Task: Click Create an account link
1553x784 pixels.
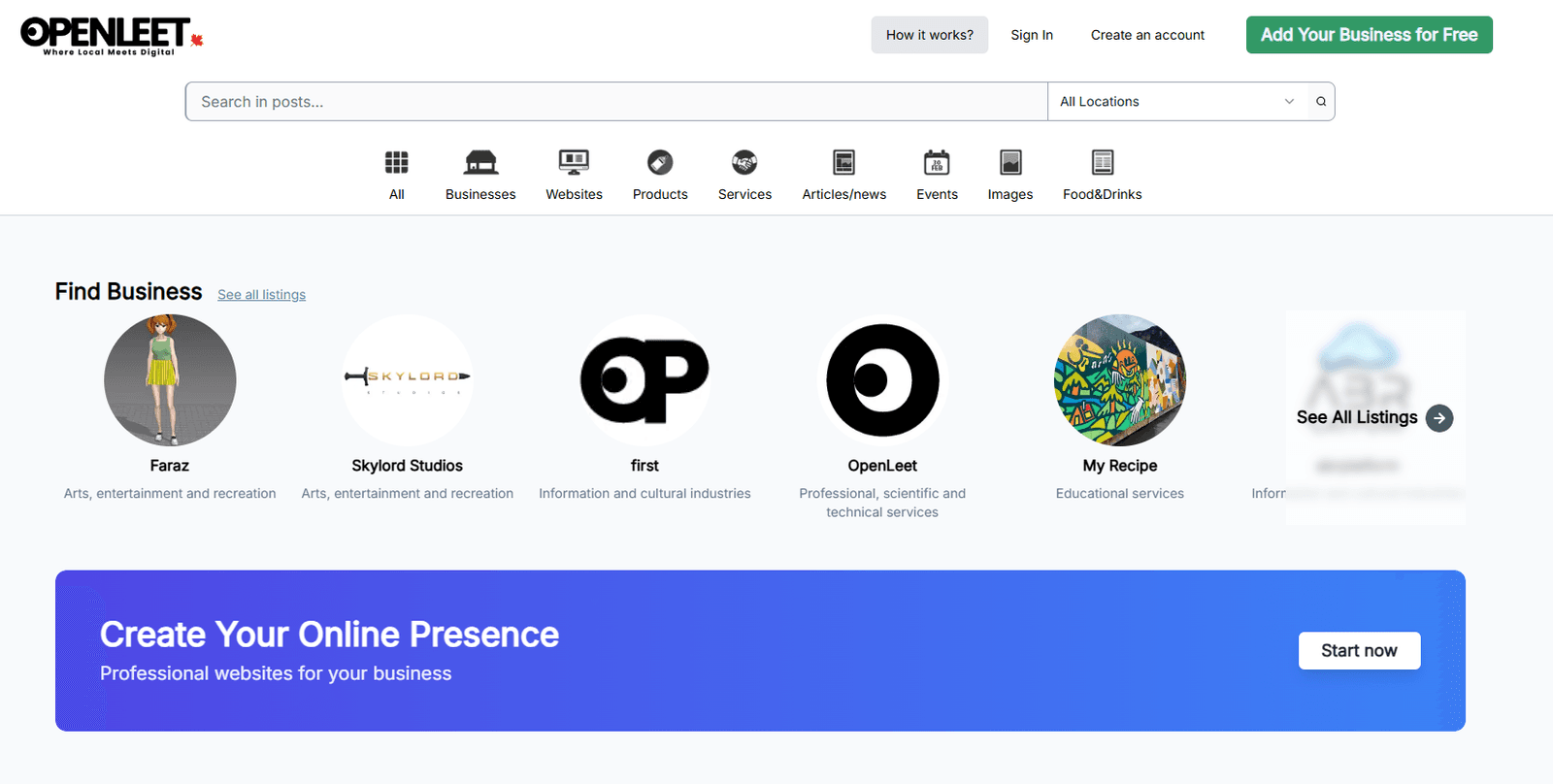Action: [1147, 35]
